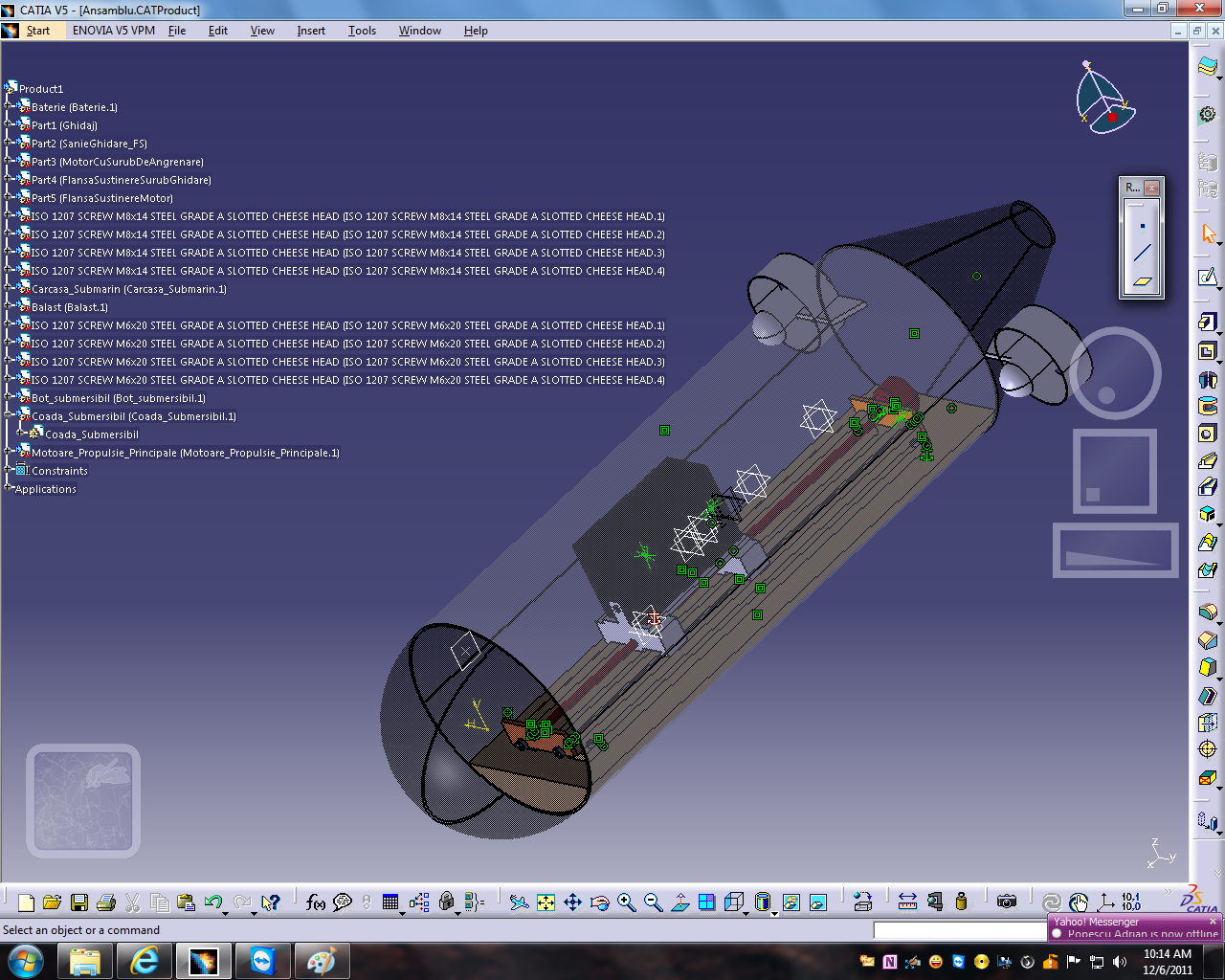Click the Rotate view icon

(599, 901)
